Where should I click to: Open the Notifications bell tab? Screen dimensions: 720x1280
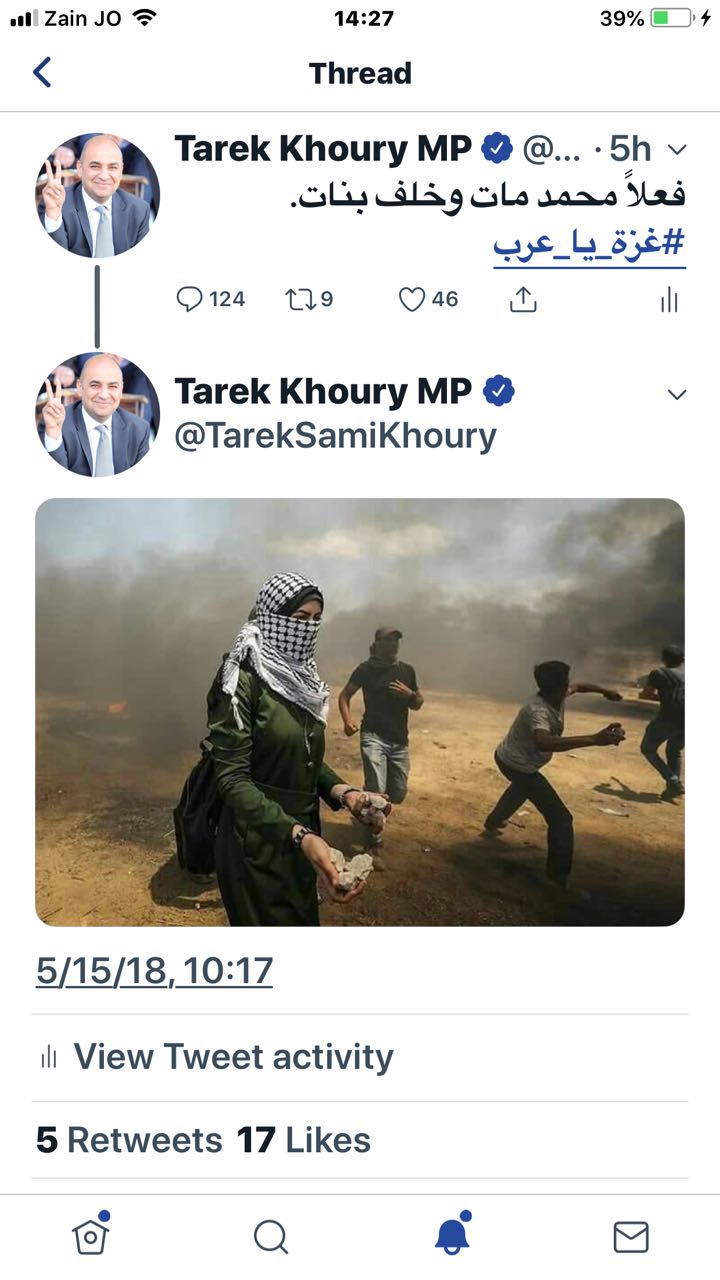452,1235
